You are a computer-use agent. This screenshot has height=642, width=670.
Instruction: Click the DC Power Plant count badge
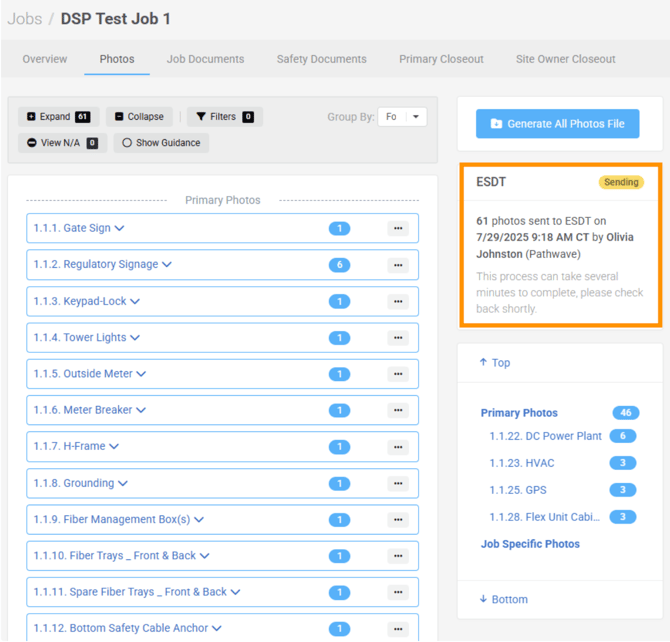click(622, 437)
